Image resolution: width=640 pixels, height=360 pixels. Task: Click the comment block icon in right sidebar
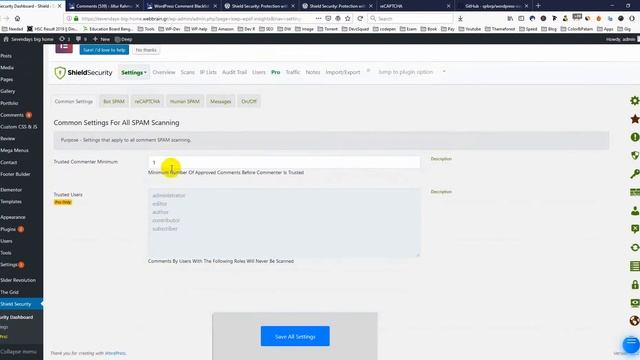tap(635, 229)
